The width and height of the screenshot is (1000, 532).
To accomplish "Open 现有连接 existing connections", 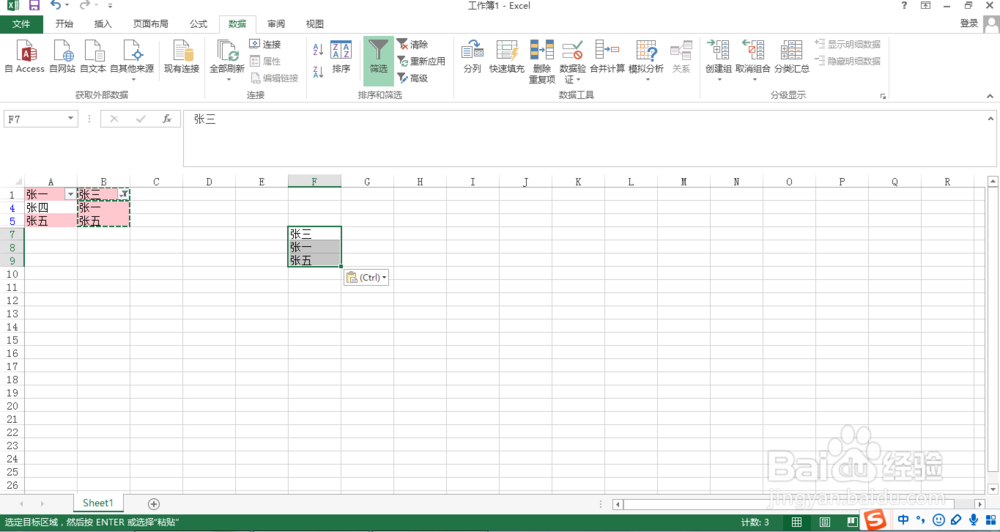I will coord(182,55).
